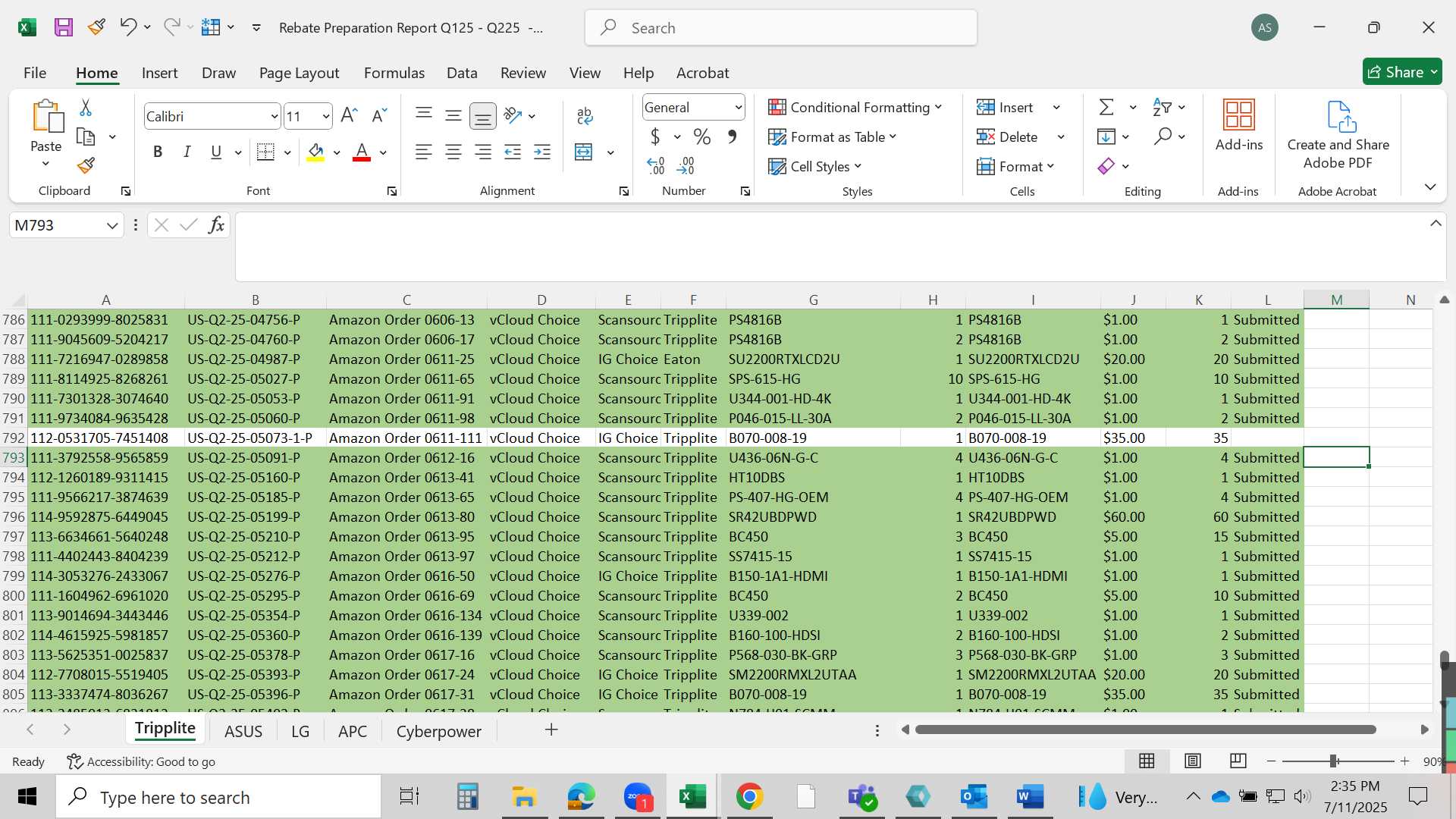The height and width of the screenshot is (819, 1456).
Task: Open Sort & Filter icon
Action: (x=1161, y=108)
